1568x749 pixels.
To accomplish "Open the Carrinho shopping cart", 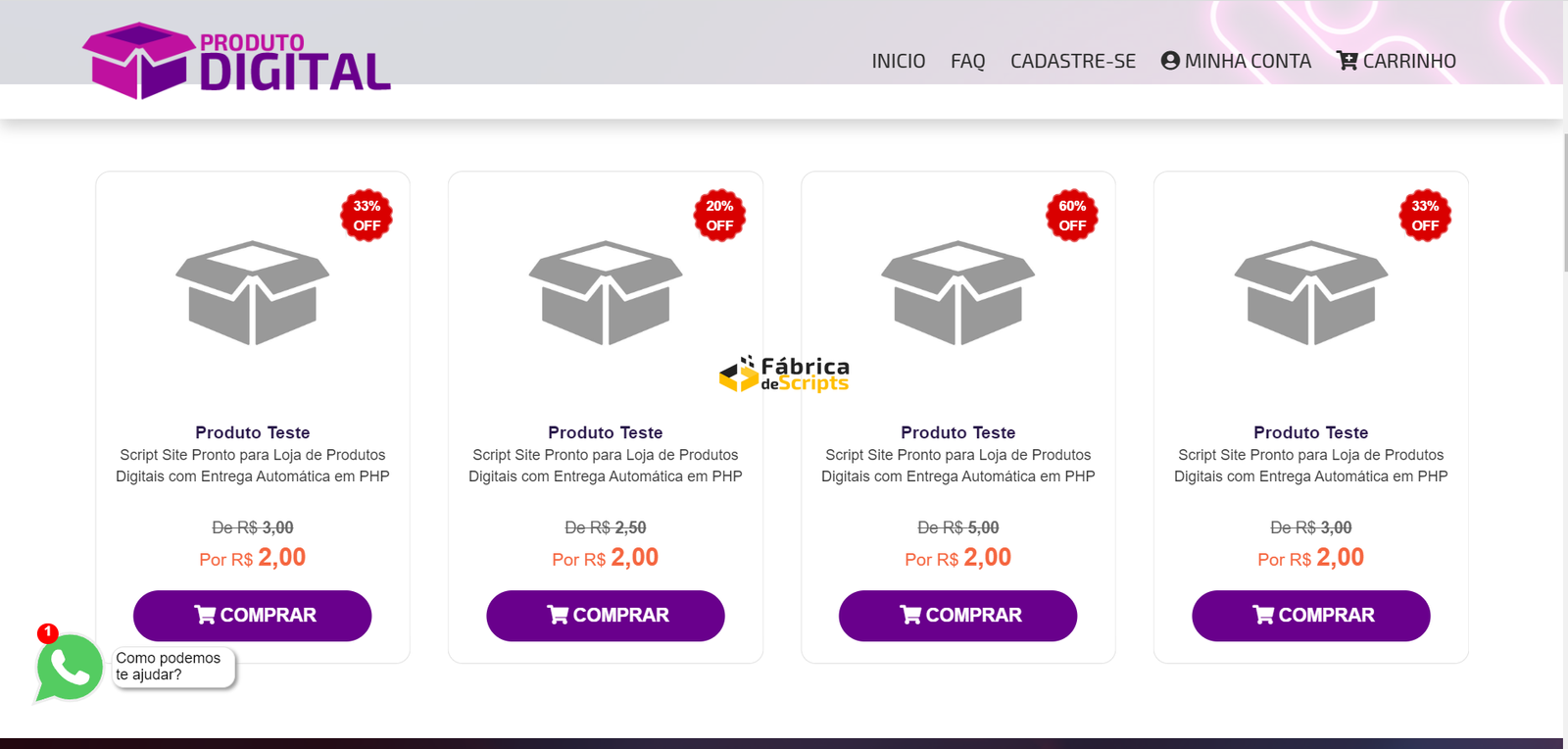I will (x=1396, y=61).
